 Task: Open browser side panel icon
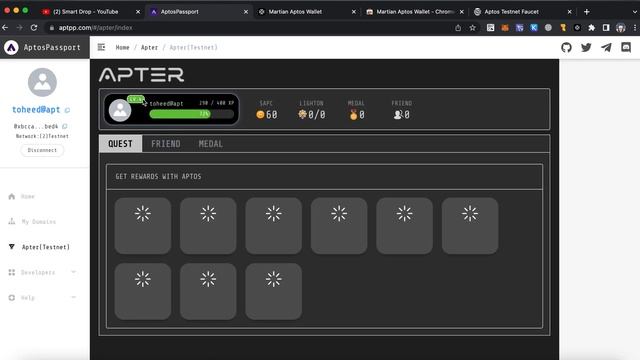606,28
